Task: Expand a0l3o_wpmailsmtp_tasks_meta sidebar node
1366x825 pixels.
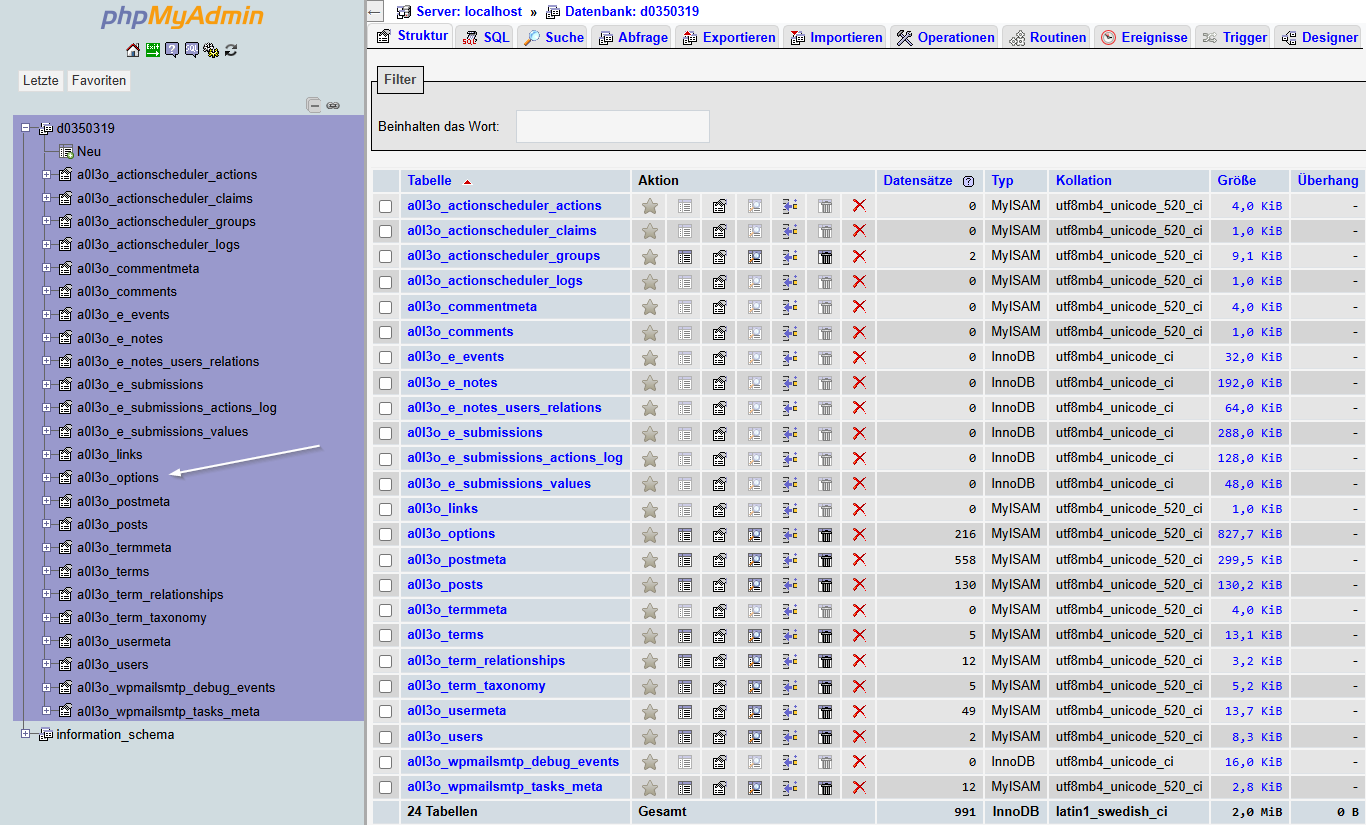Action: point(46,711)
